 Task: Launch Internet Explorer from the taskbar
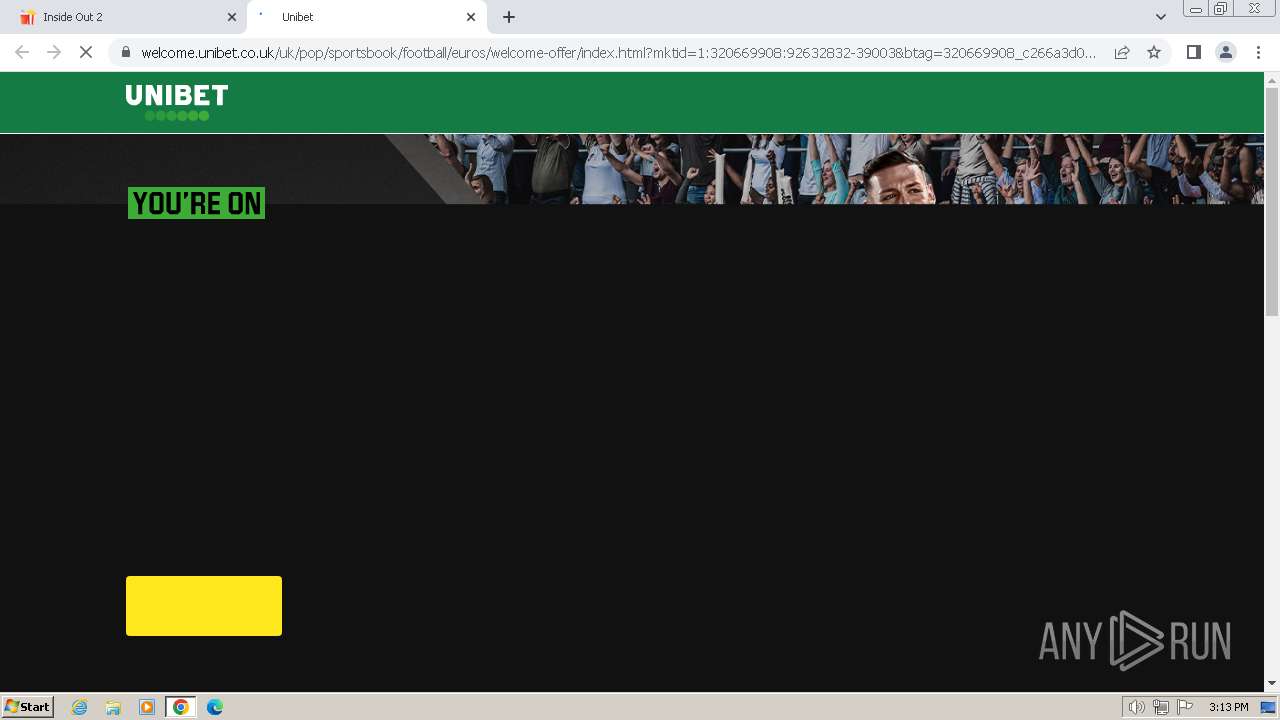[80, 707]
